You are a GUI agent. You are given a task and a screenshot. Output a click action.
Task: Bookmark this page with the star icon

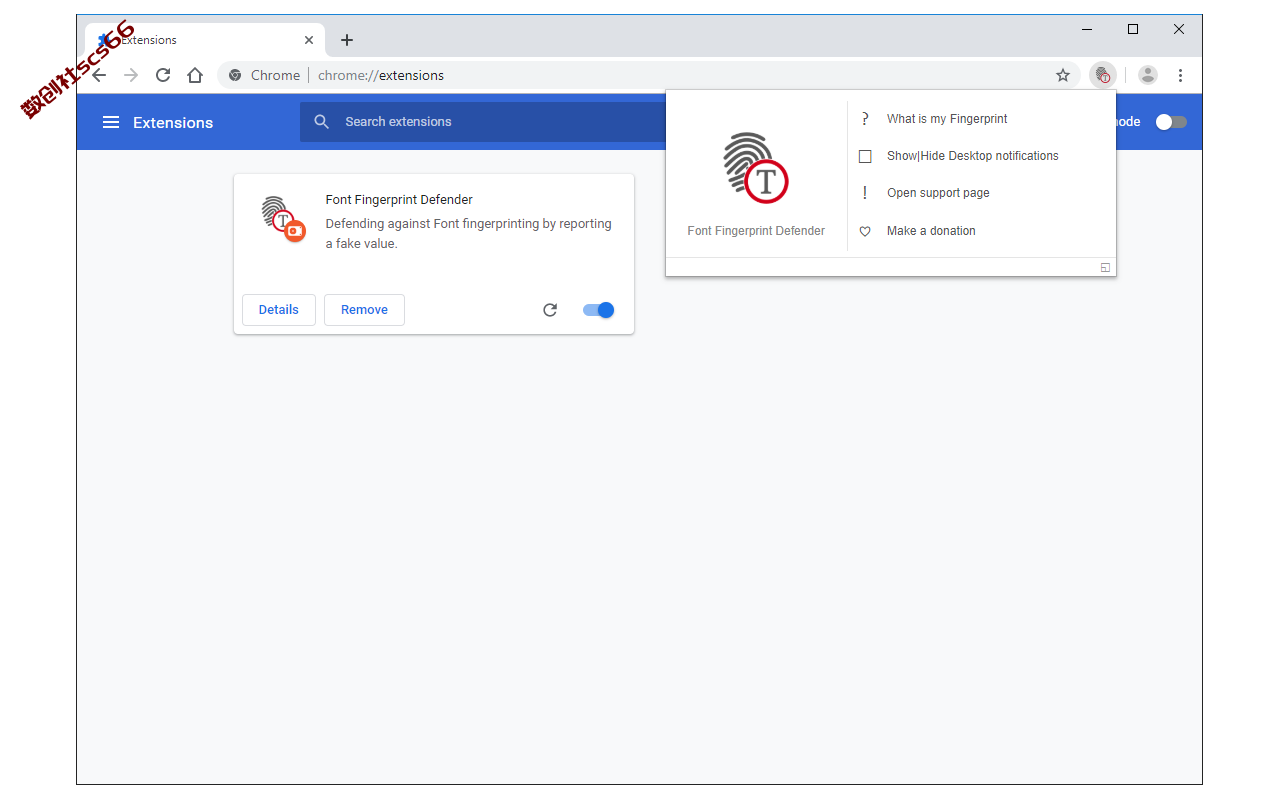(x=1063, y=75)
